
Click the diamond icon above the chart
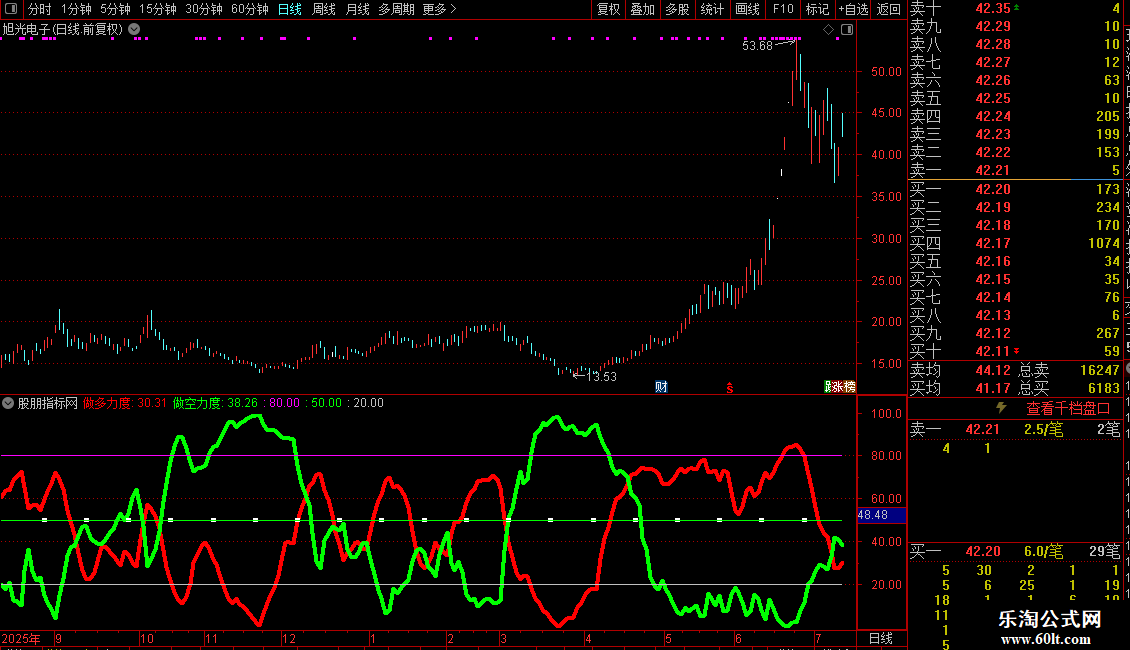[x=828, y=30]
